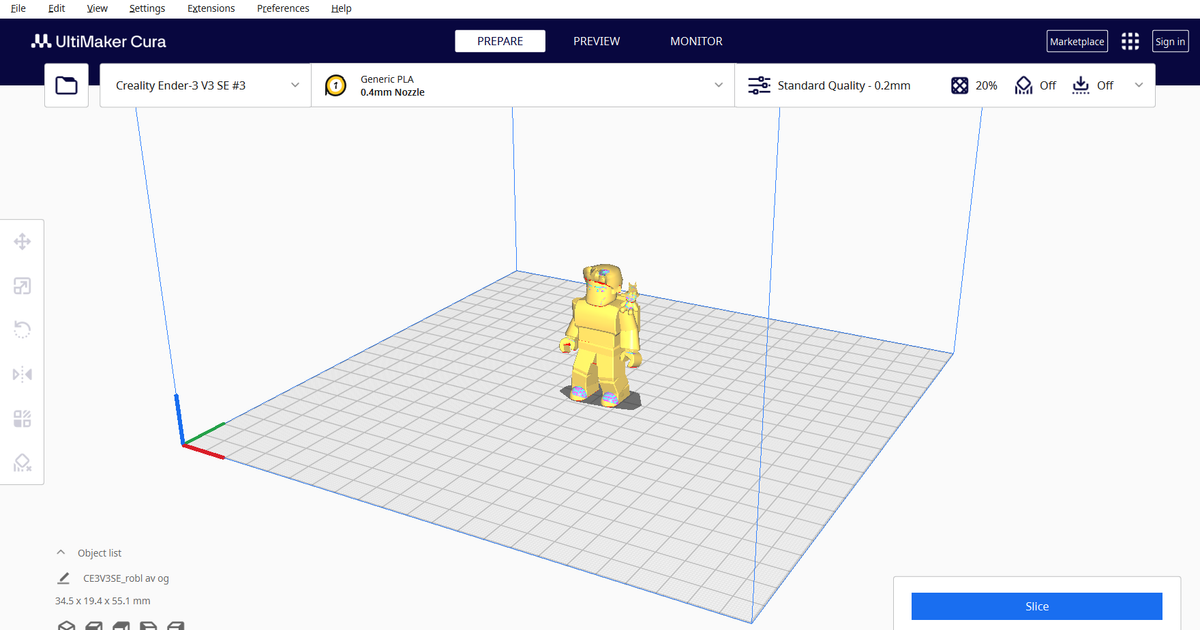Open the Edit menu
Viewport: 1200px width, 630px height.
click(x=57, y=8)
